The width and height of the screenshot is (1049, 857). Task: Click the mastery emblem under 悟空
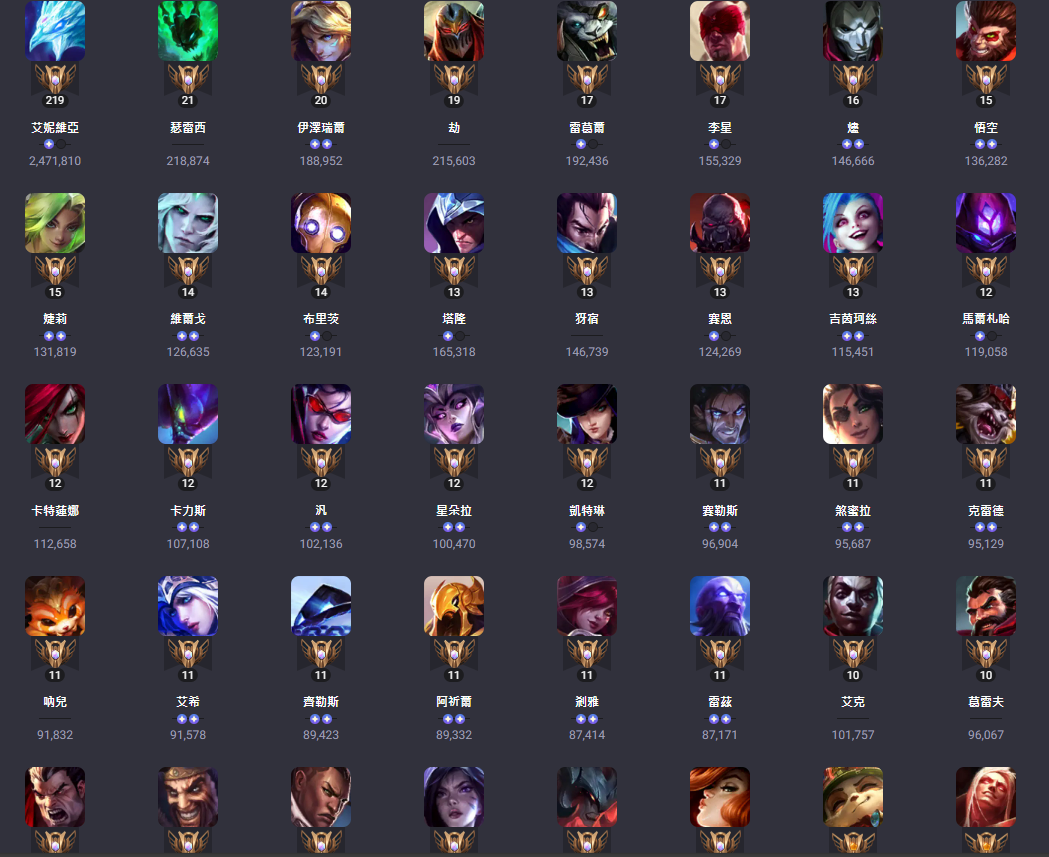pos(986,79)
